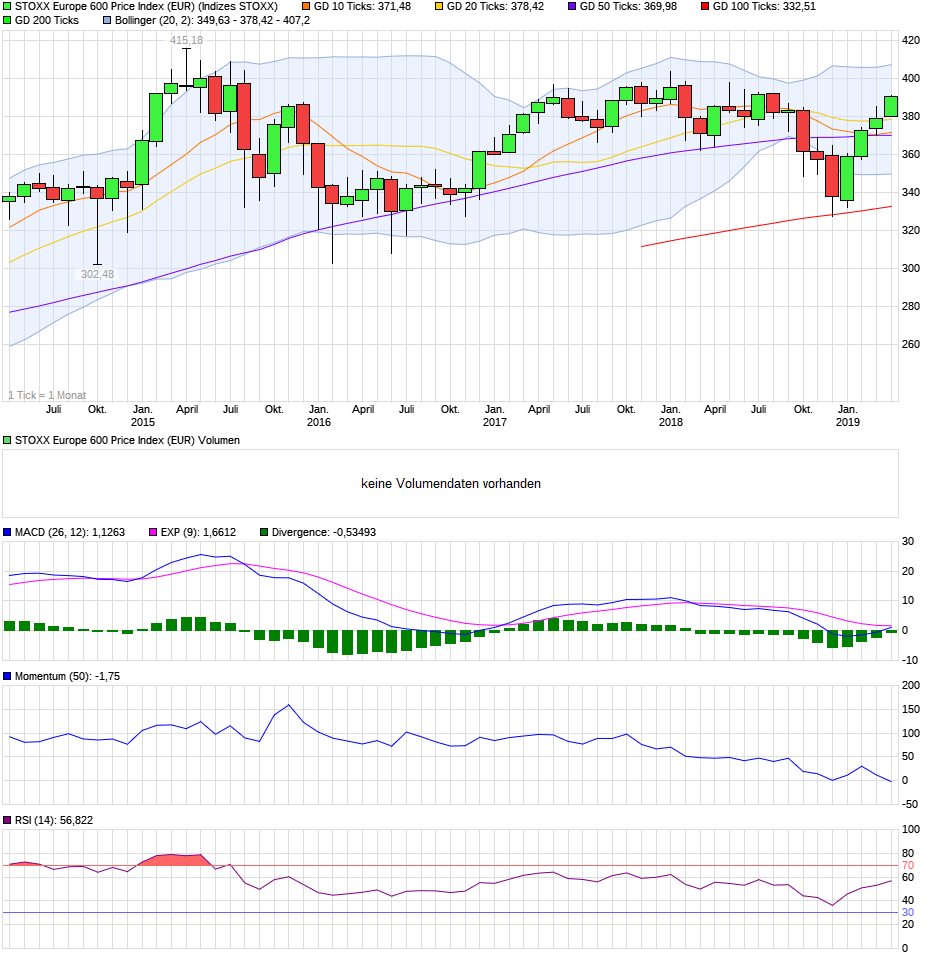The height and width of the screenshot is (958, 940).
Task: Click the 415,18 high price annotation
Action: click(x=186, y=40)
